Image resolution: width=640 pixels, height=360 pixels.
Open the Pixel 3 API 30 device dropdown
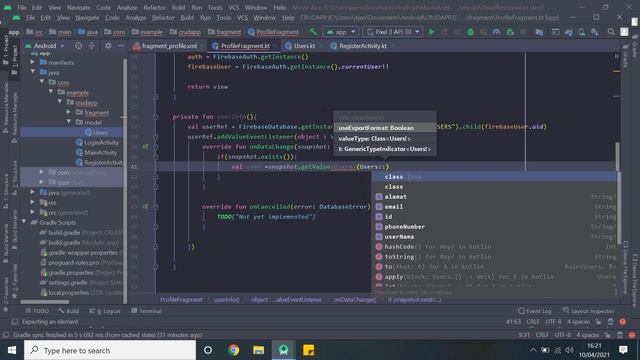[x=393, y=32]
